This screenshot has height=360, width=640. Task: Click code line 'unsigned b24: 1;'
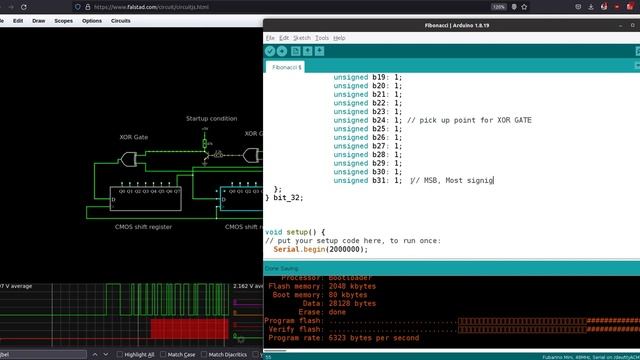pyautogui.click(x=367, y=120)
